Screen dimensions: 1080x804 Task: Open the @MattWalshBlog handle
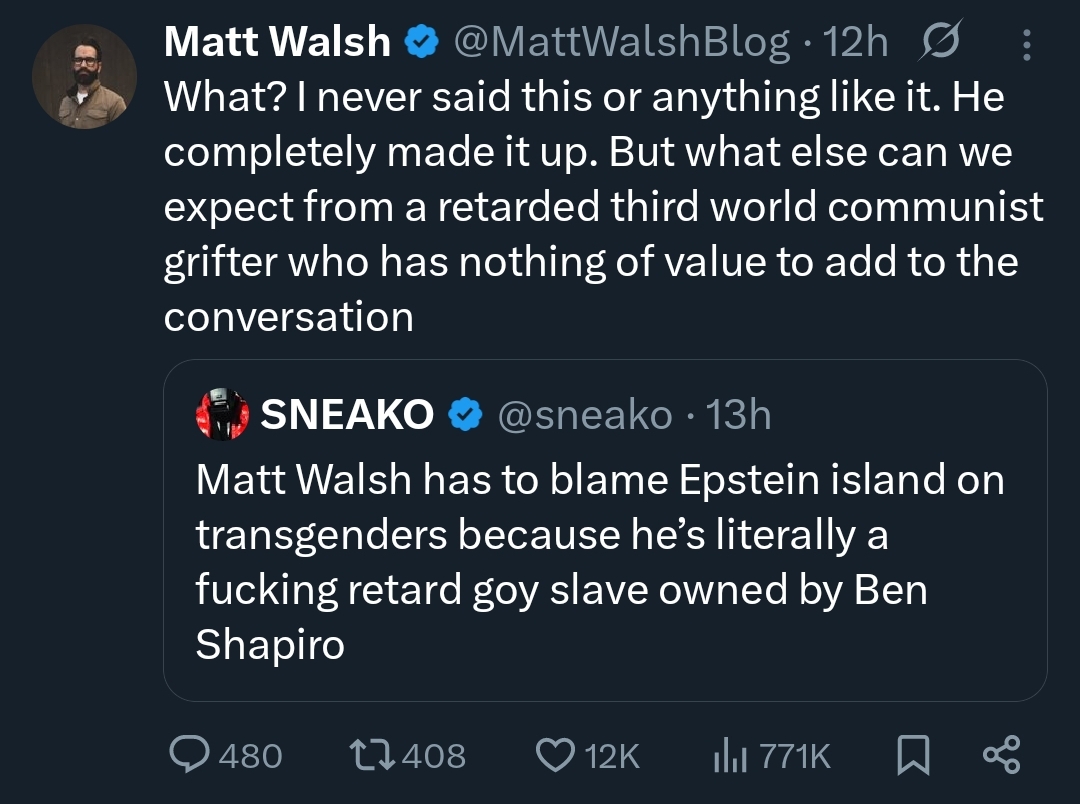[x=621, y=42]
